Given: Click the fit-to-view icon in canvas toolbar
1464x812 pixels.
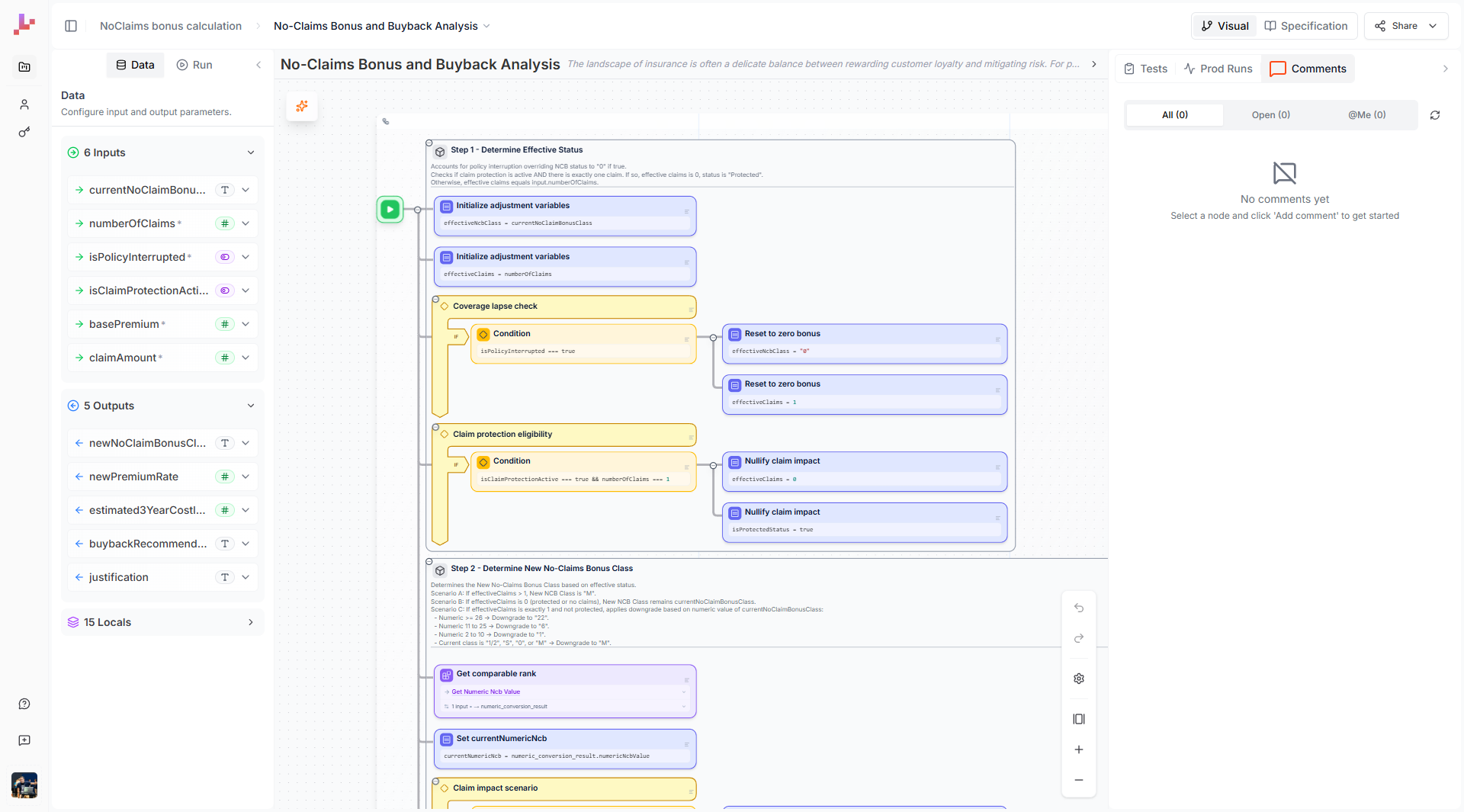Looking at the screenshot, I should (x=1079, y=719).
